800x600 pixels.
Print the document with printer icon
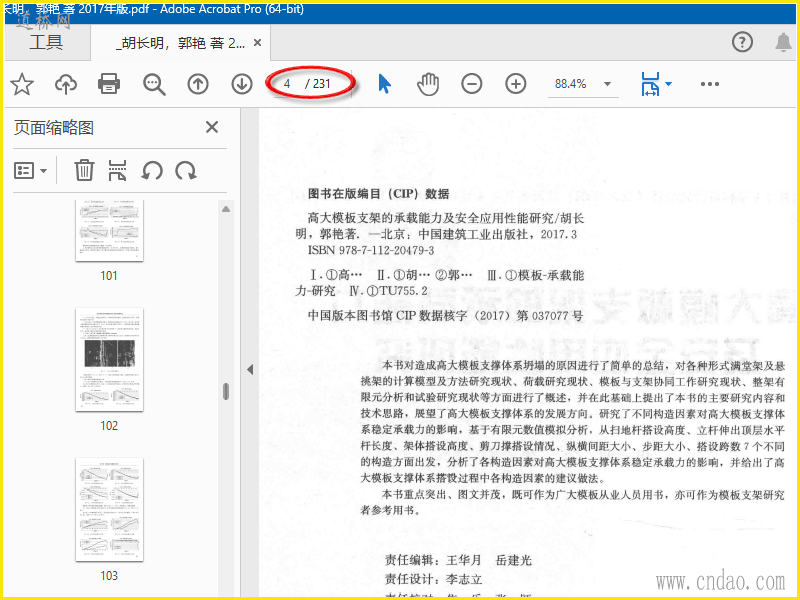coord(109,84)
